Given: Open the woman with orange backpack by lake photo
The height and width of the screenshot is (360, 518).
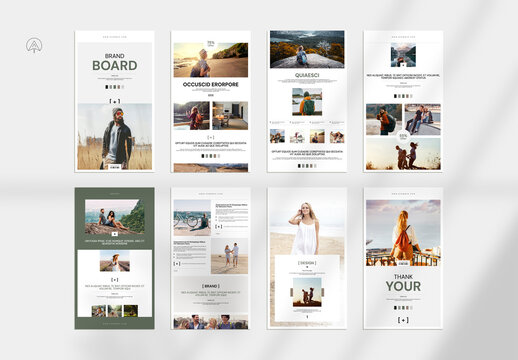Looking at the screenshot, I should click(192, 116).
